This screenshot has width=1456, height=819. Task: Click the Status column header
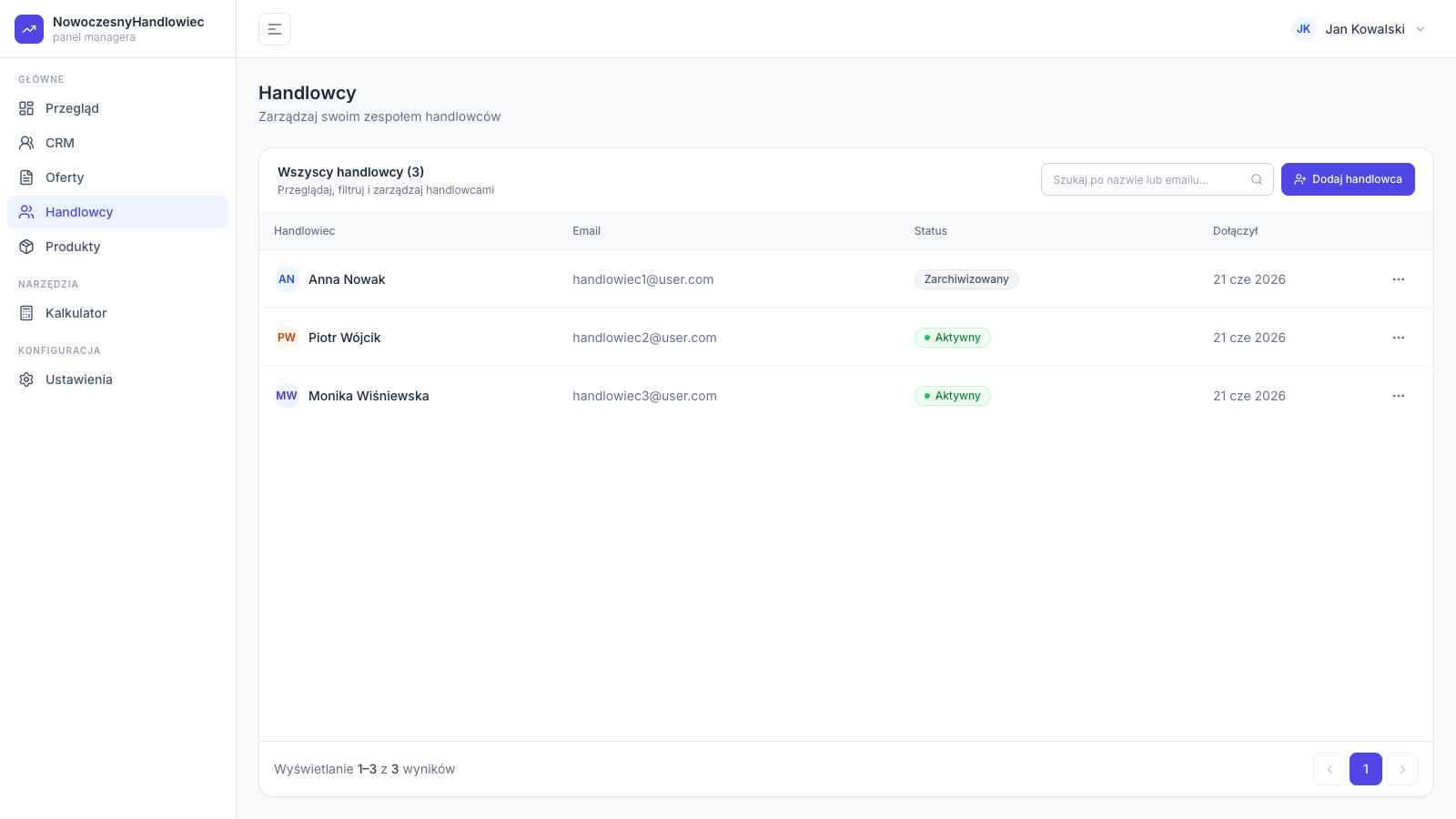click(931, 231)
